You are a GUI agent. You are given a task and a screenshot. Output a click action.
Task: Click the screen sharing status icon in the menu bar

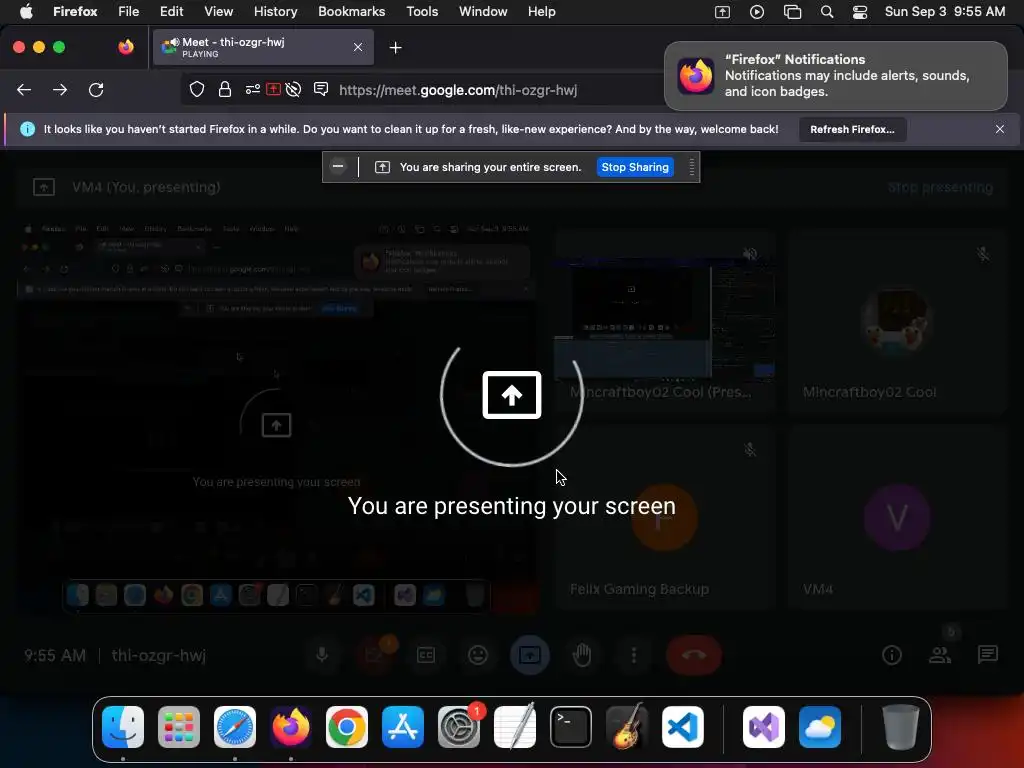722,12
